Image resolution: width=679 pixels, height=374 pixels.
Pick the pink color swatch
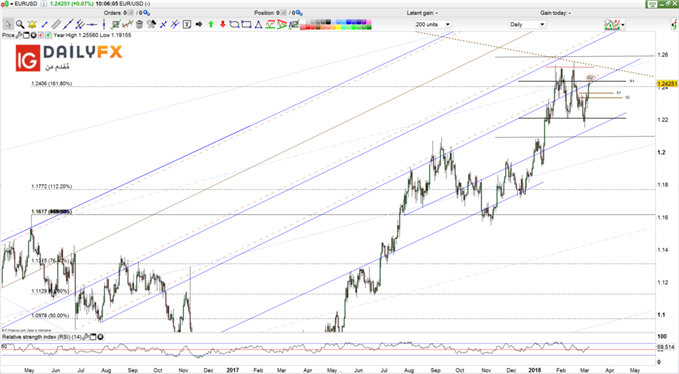[369, 22]
